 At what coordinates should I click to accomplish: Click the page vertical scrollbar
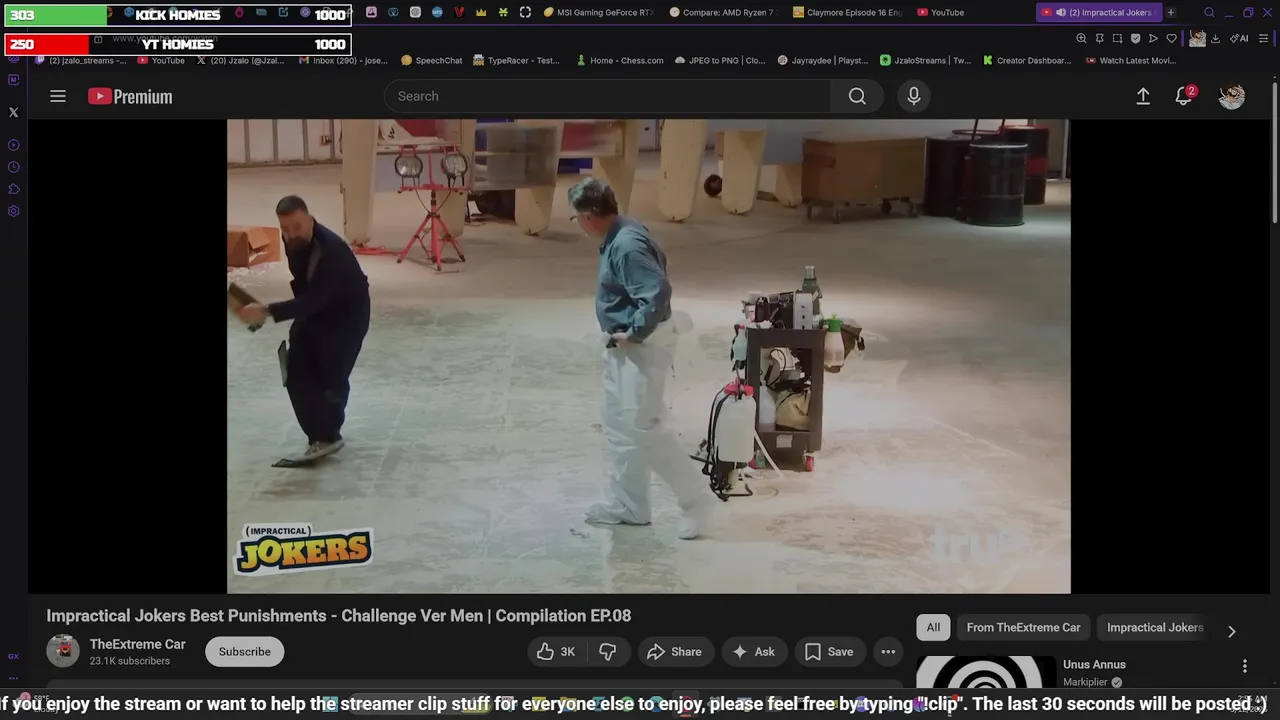pos(1275,150)
